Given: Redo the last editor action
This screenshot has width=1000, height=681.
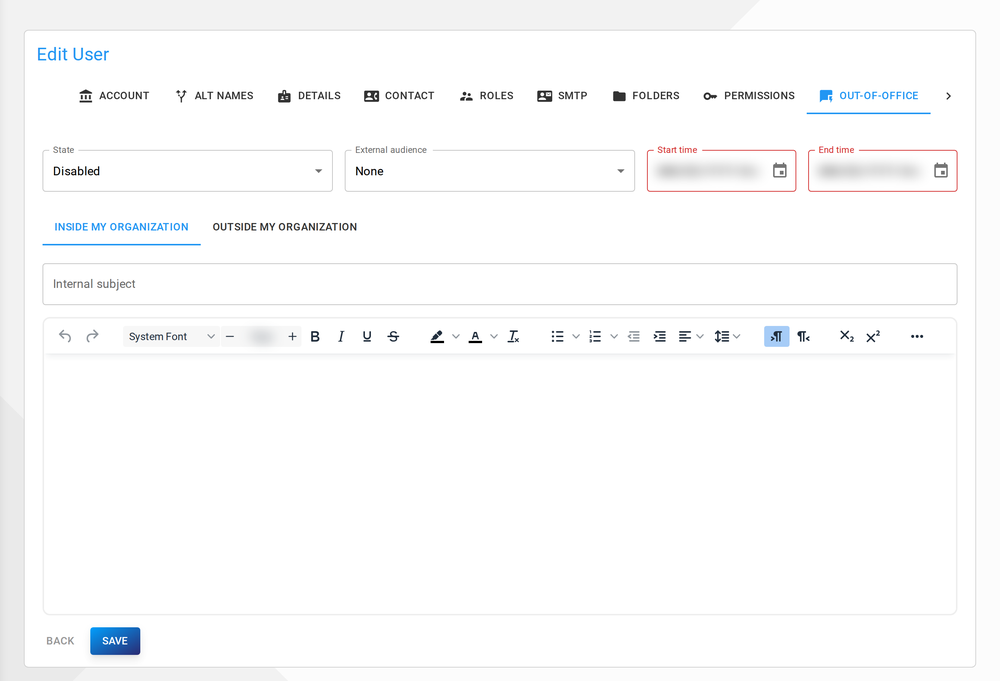Looking at the screenshot, I should tap(92, 336).
